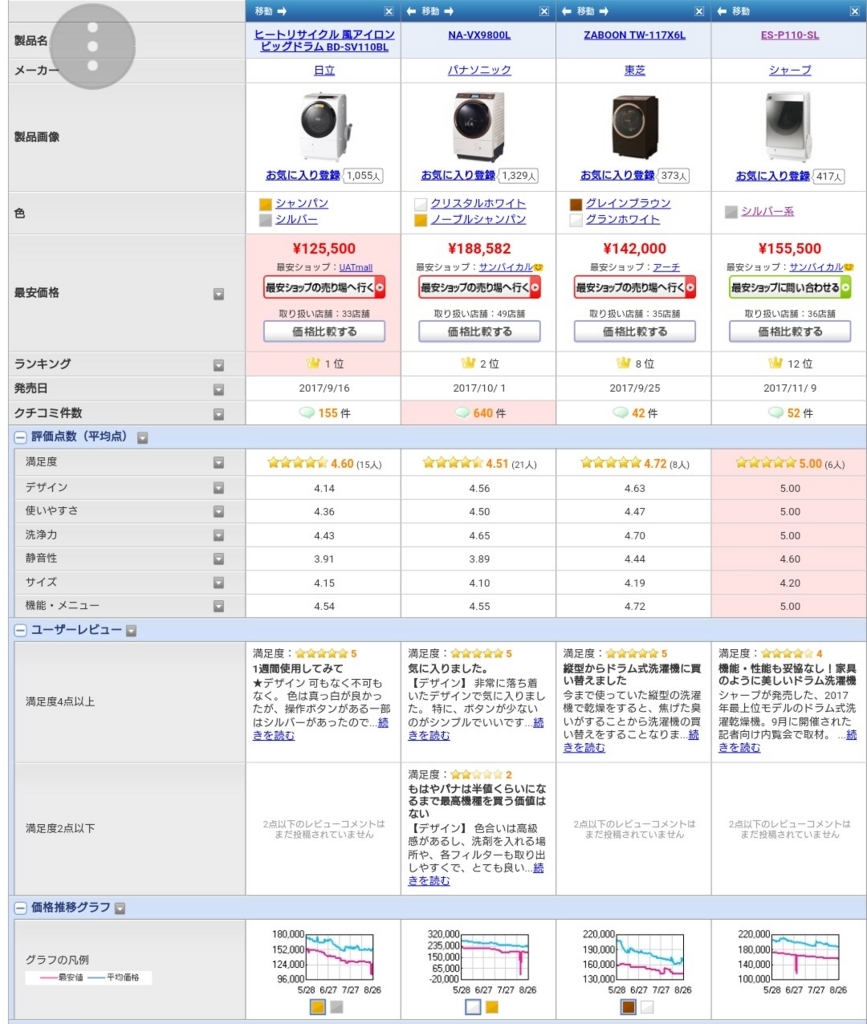
Task: Go to cheapest shop for ¥125,500 model
Action: pos(324,287)
